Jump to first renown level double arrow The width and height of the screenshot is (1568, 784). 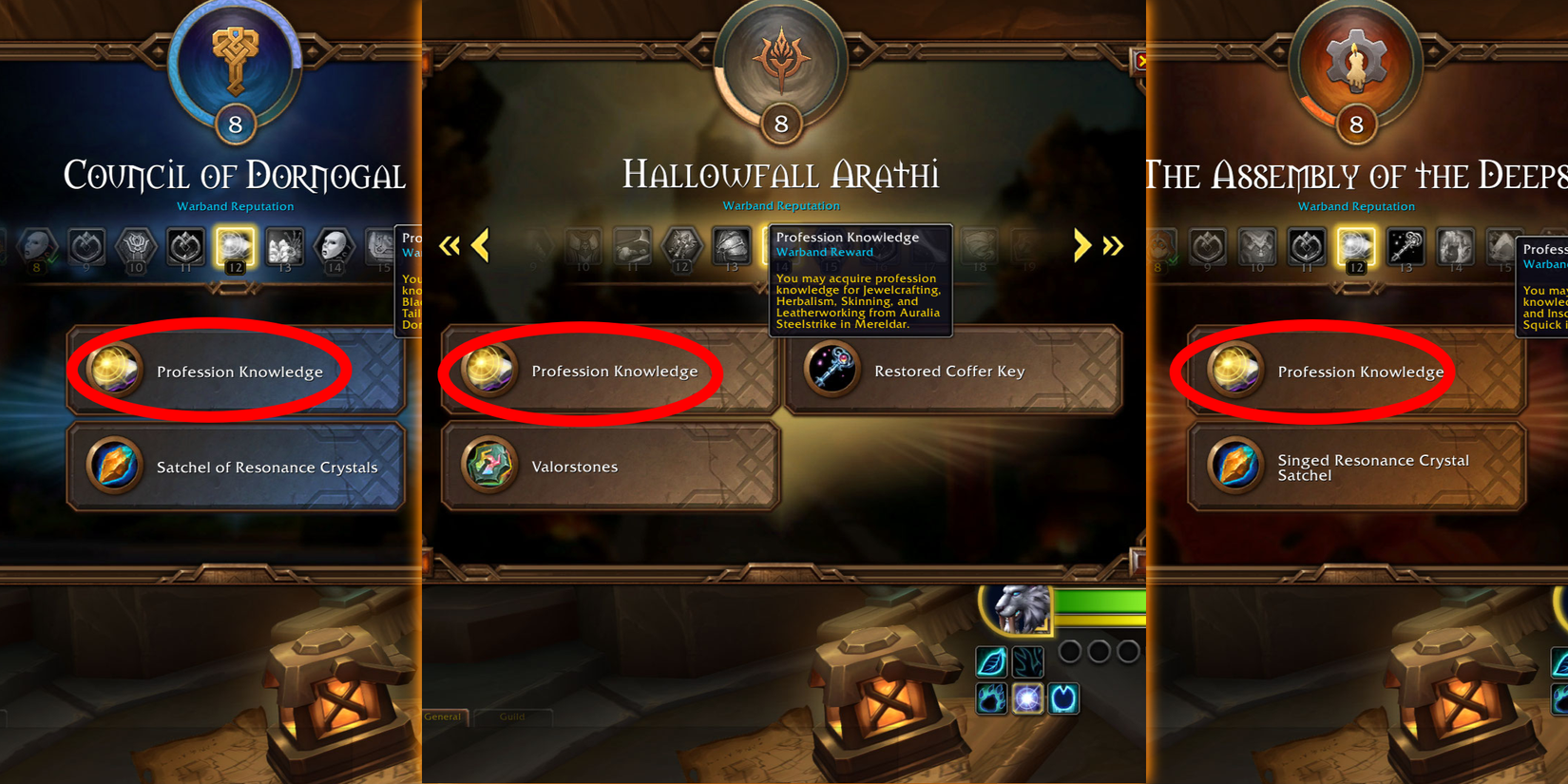coord(449,246)
